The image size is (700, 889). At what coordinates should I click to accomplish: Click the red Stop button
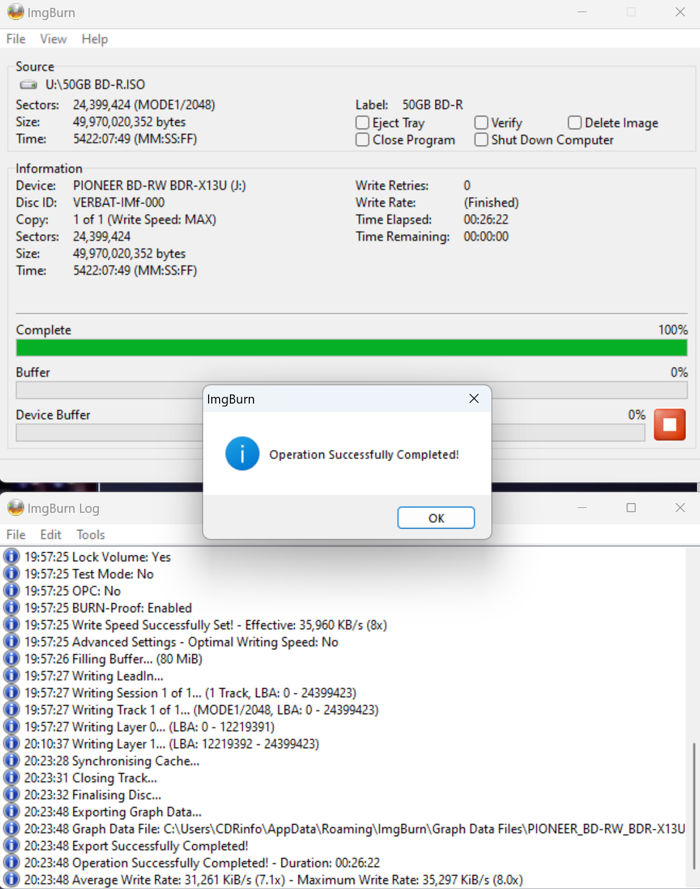click(669, 425)
